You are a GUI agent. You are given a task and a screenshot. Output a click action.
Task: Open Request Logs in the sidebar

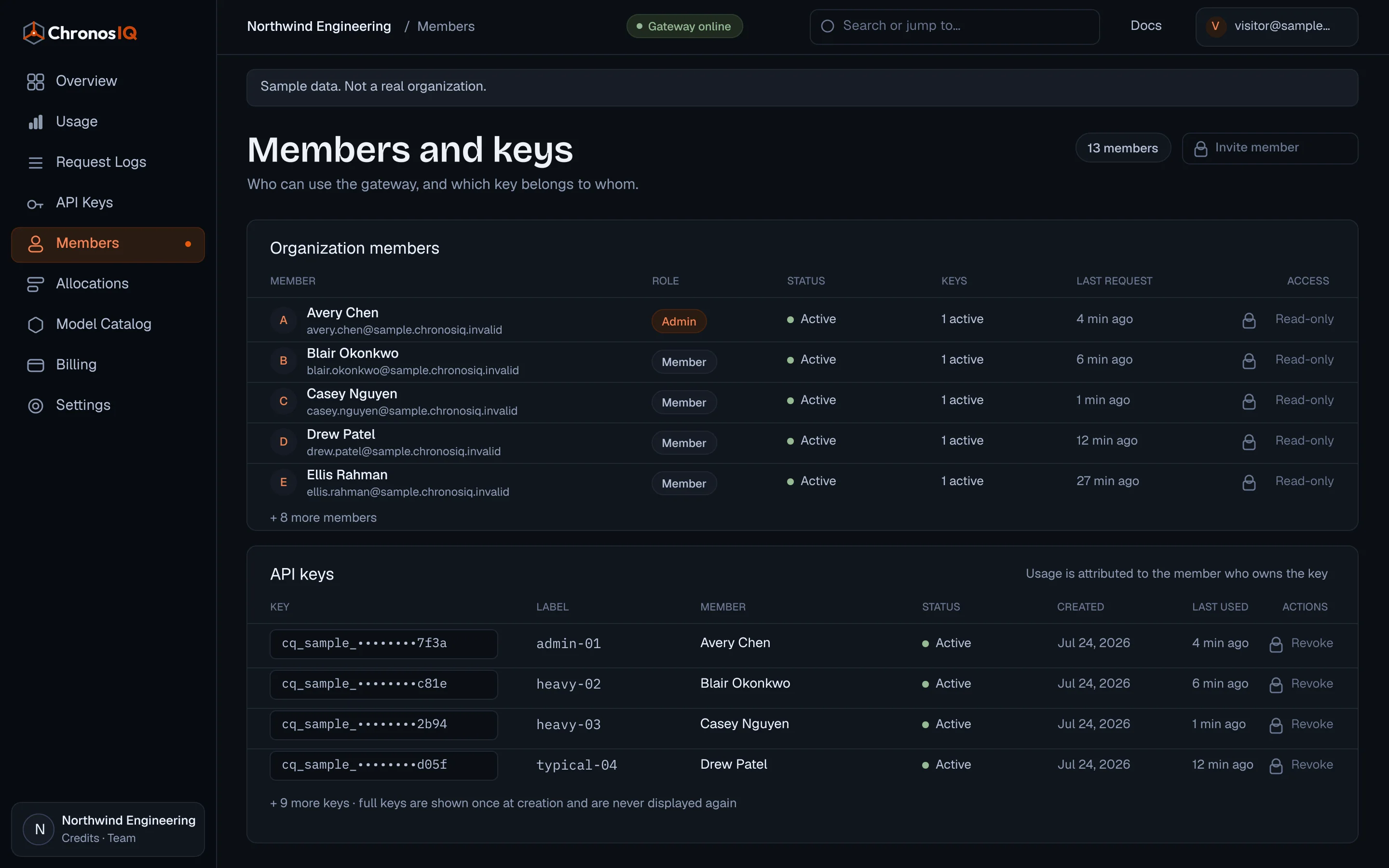pyautogui.click(x=101, y=162)
